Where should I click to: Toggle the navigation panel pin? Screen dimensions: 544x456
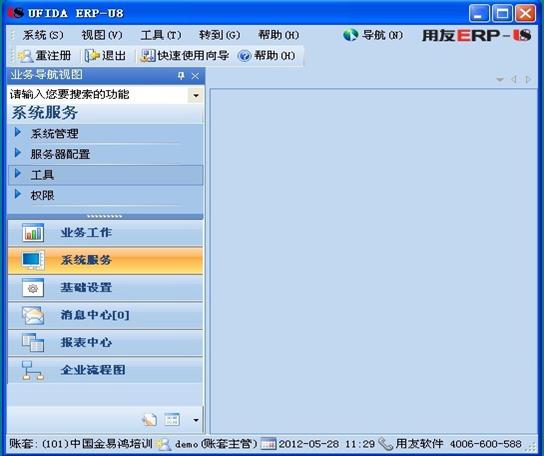(x=181, y=76)
